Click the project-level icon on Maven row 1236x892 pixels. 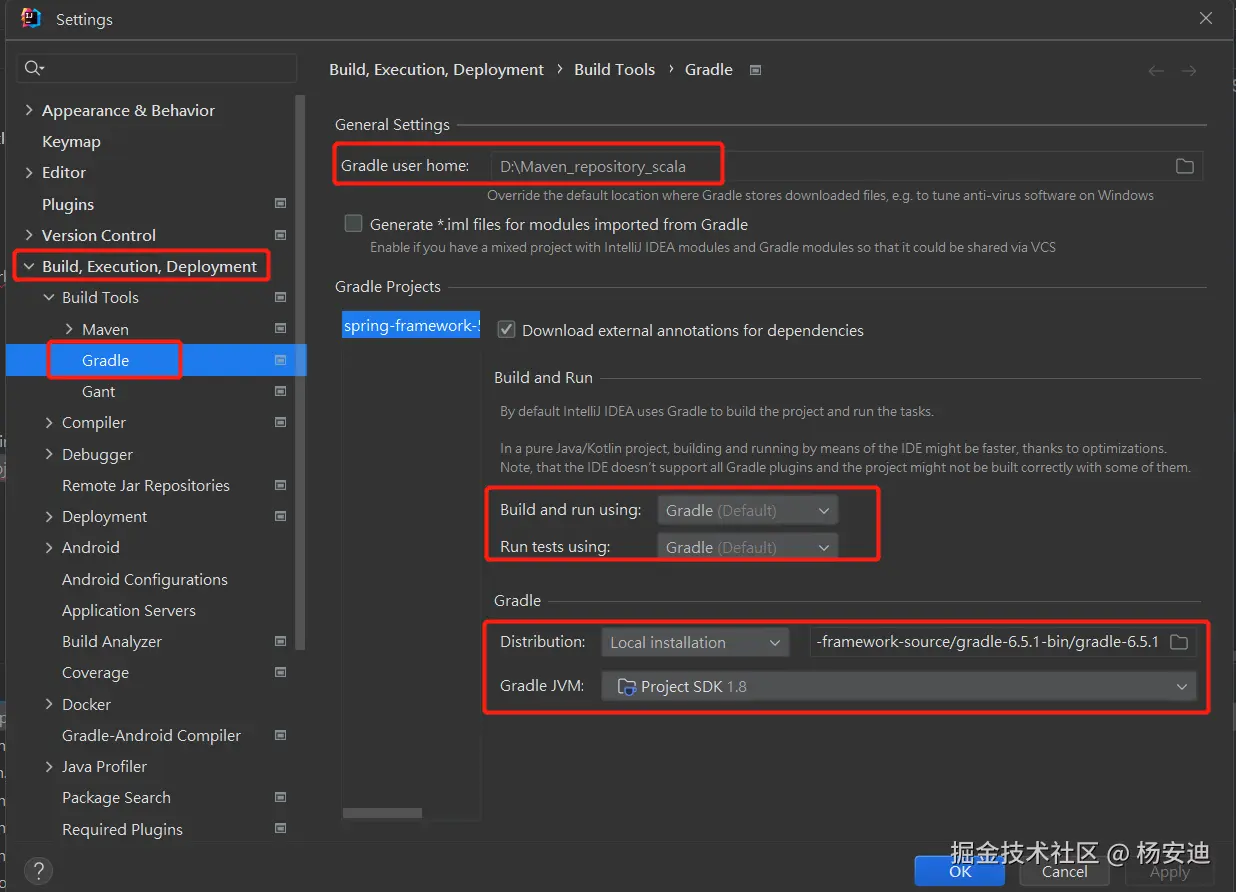pyautogui.click(x=281, y=329)
